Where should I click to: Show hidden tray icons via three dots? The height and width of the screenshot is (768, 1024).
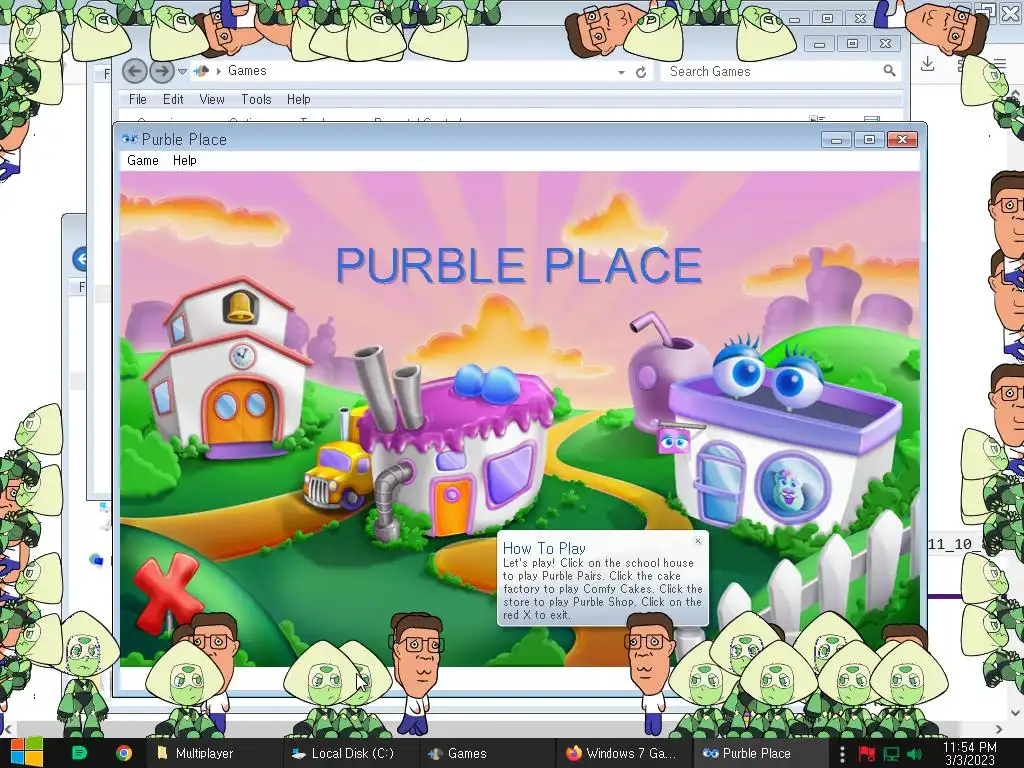click(x=842, y=754)
